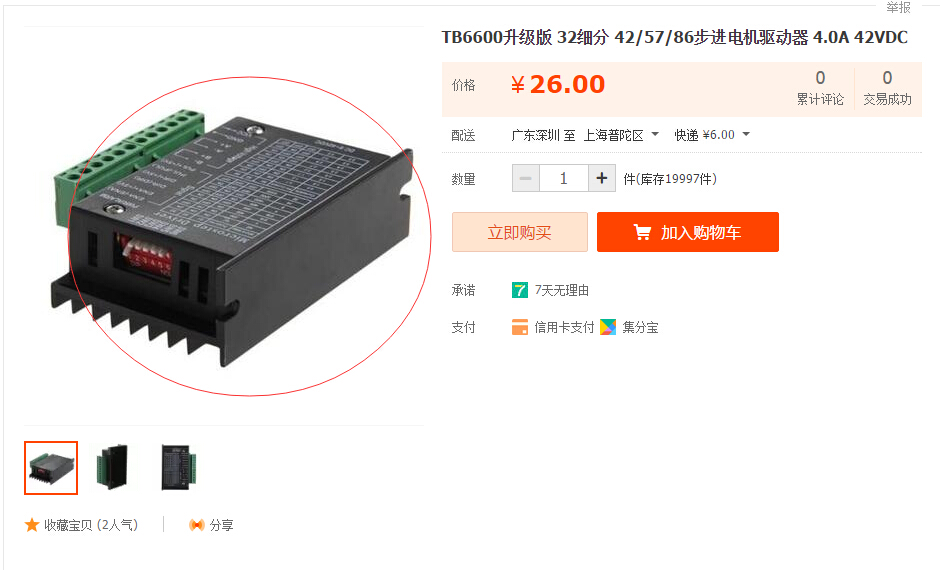Increase quantity with the plus button
The width and height of the screenshot is (940, 570).
[x=602, y=179]
